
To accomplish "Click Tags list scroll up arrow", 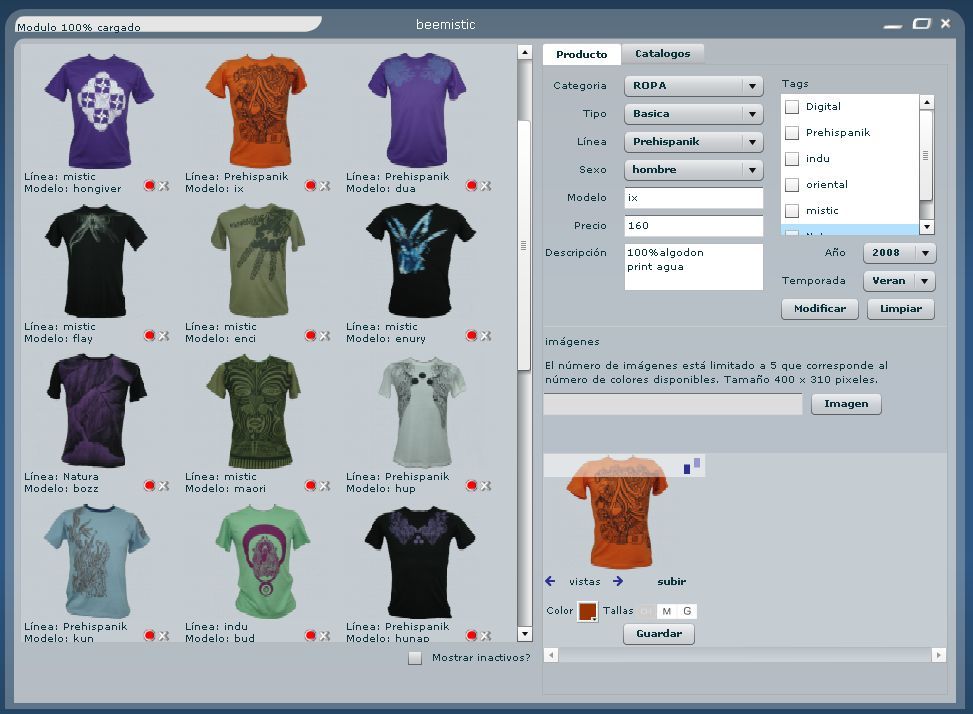I will tap(926, 102).
